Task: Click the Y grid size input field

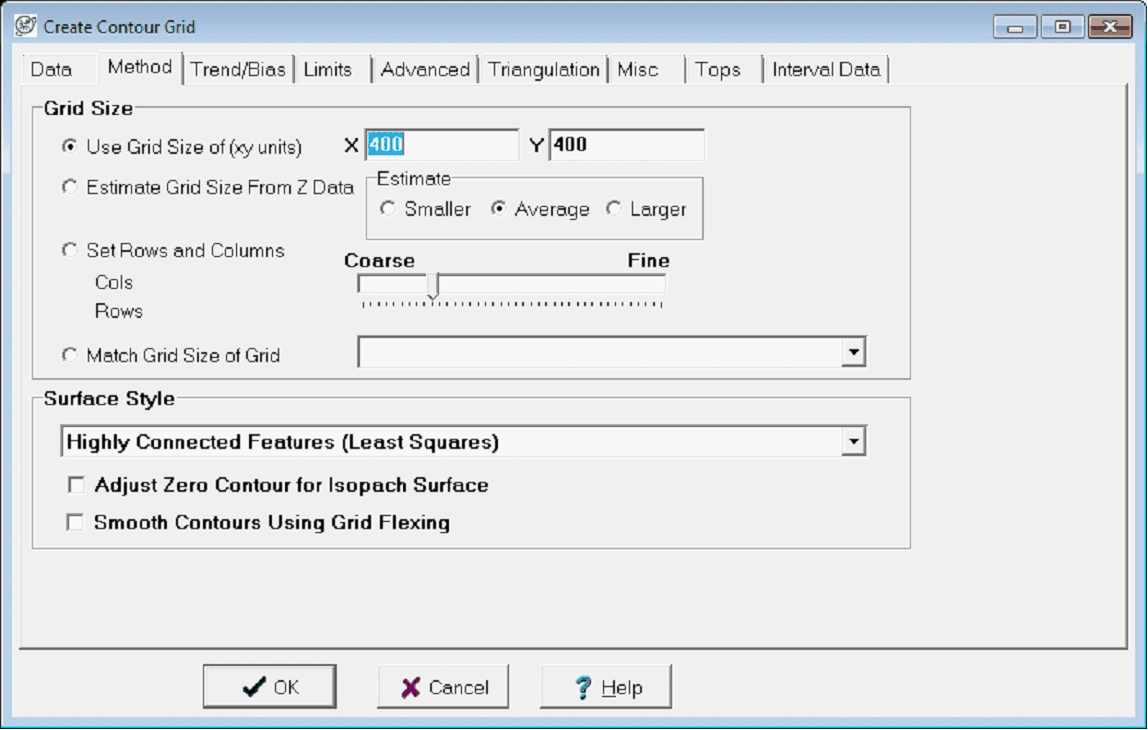Action: click(626, 145)
